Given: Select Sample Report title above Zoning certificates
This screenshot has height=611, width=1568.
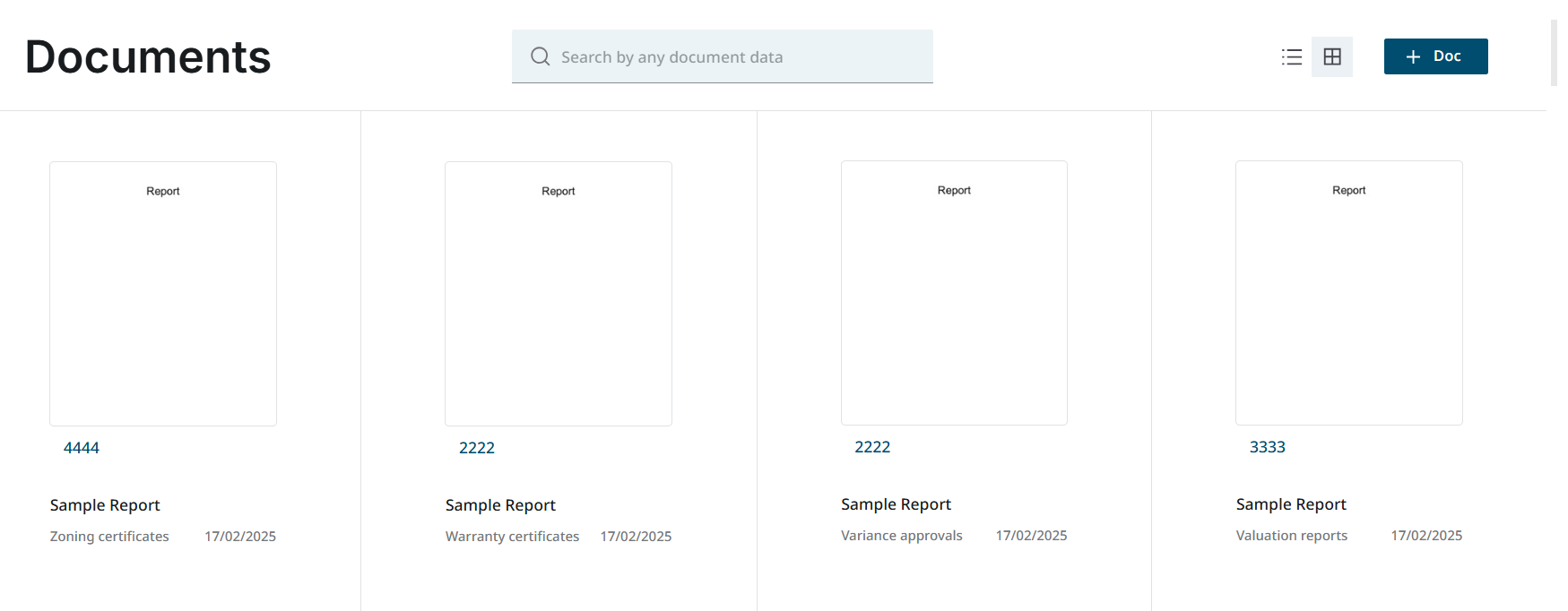Looking at the screenshot, I should [x=105, y=505].
